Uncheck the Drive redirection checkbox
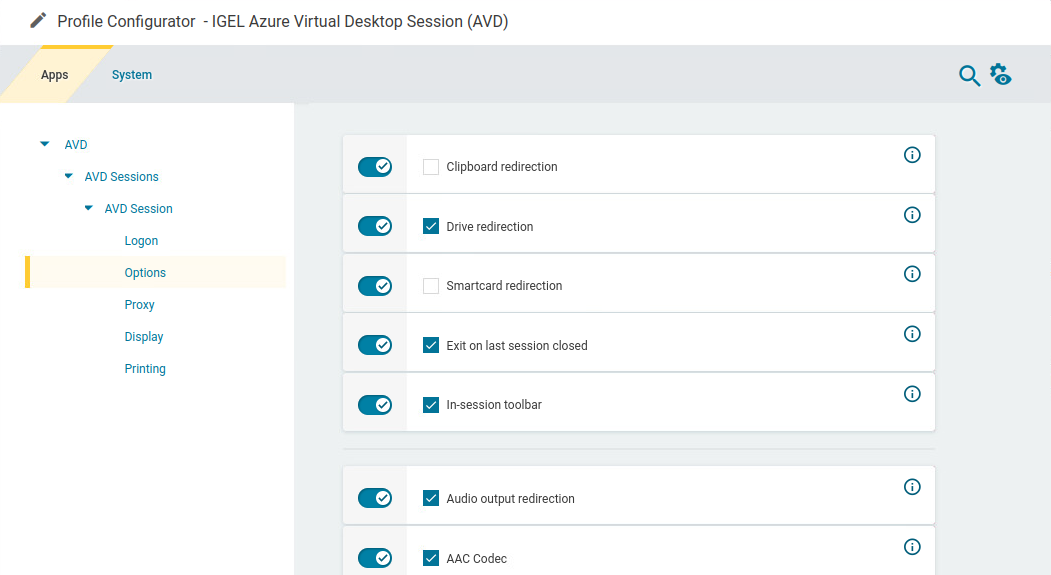 pyautogui.click(x=431, y=226)
